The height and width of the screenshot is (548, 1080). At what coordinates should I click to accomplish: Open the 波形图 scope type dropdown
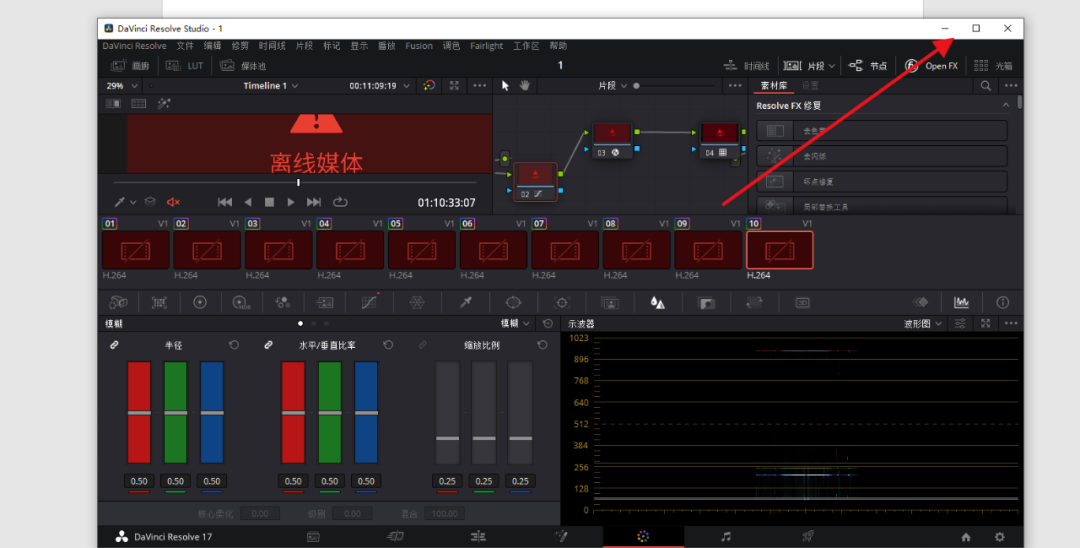click(x=923, y=324)
